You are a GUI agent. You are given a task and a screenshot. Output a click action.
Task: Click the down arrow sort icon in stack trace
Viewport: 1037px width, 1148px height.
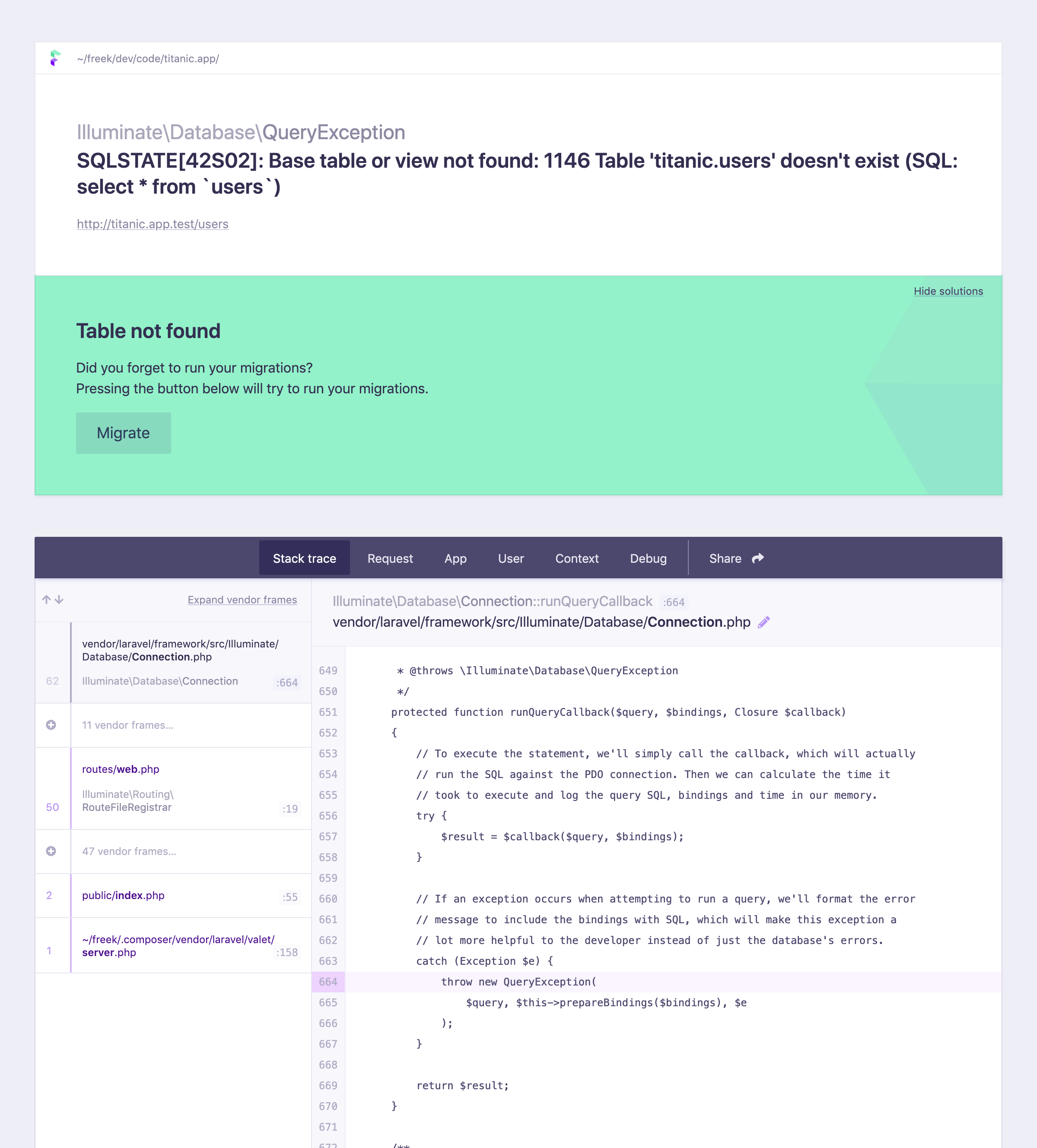pos(60,599)
